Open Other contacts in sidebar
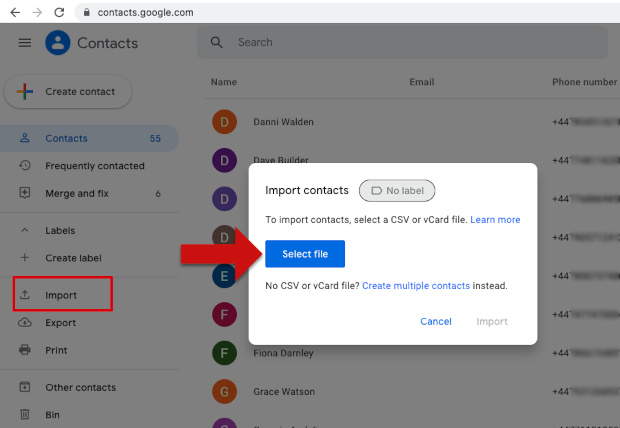Image resolution: width=620 pixels, height=428 pixels. coord(80,387)
